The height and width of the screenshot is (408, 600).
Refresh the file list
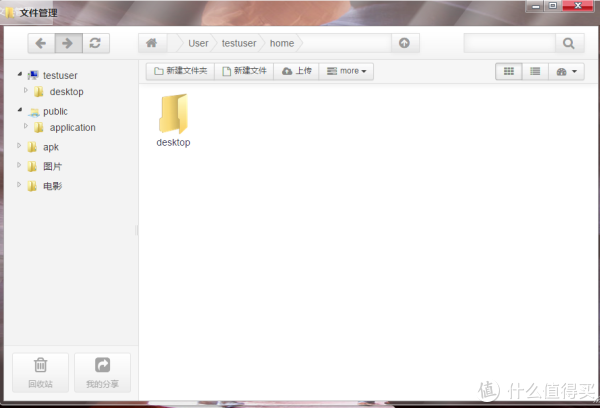pyautogui.click(x=95, y=43)
